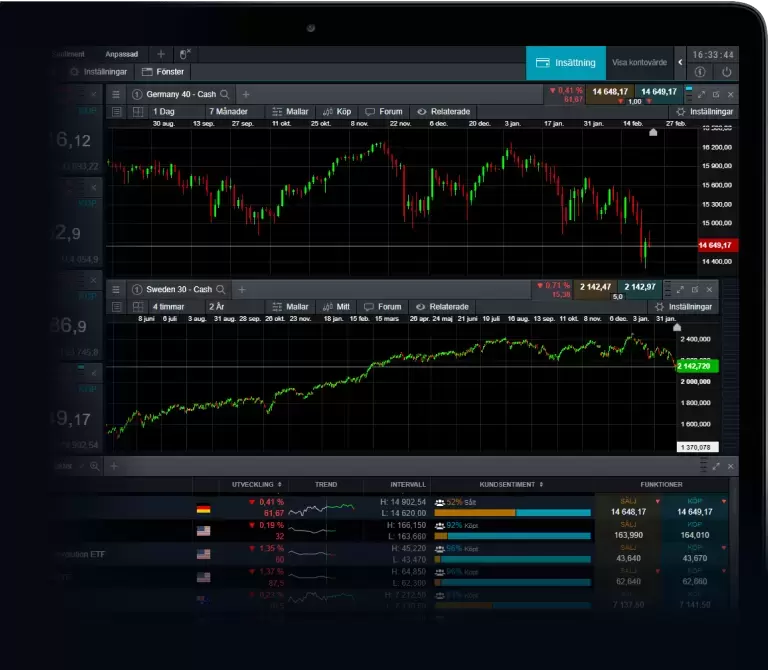Click Sweden 30 buy price 2 142,97
Screen dimensions: 768x670
(x=640, y=289)
